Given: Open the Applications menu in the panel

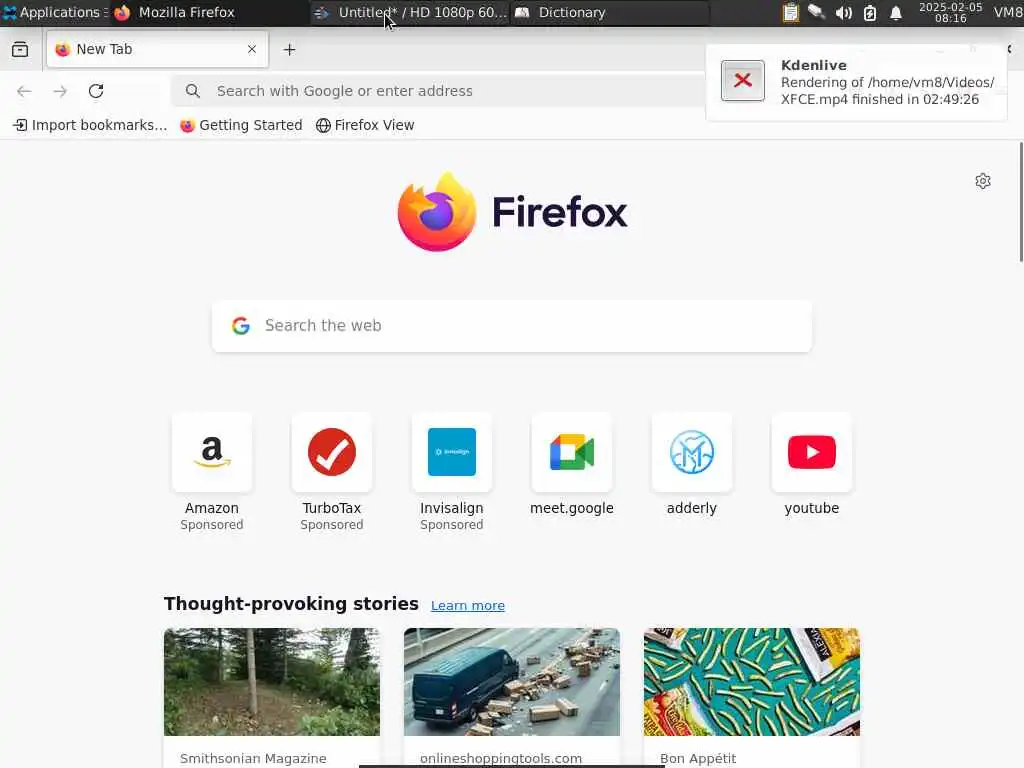Looking at the screenshot, I should click(55, 12).
